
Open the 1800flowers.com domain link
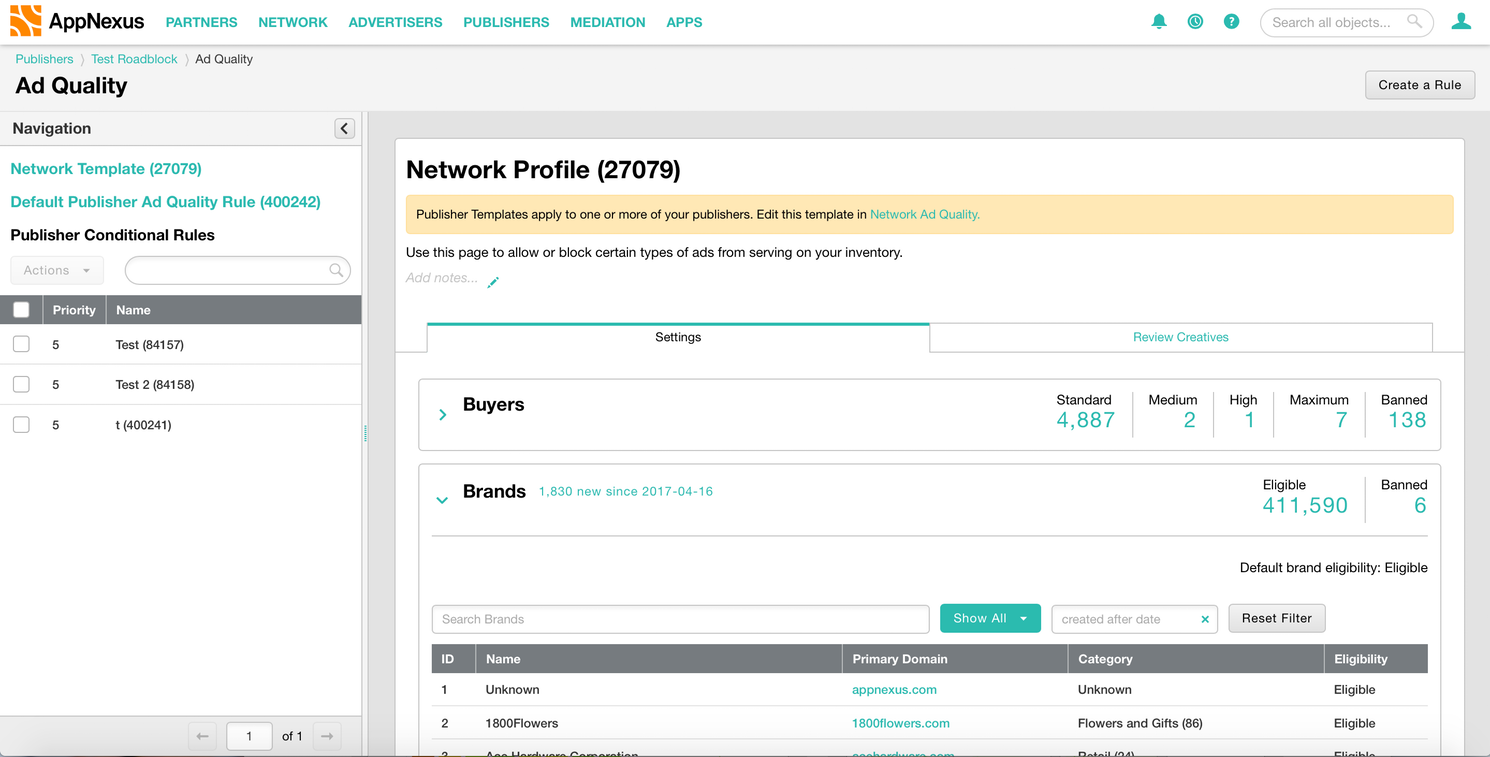[901, 723]
